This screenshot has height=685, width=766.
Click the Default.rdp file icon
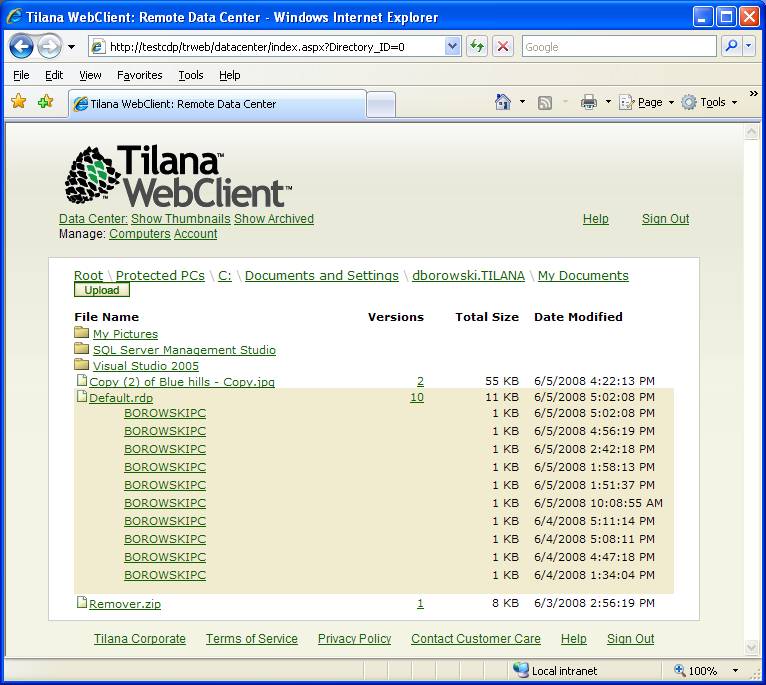82,397
